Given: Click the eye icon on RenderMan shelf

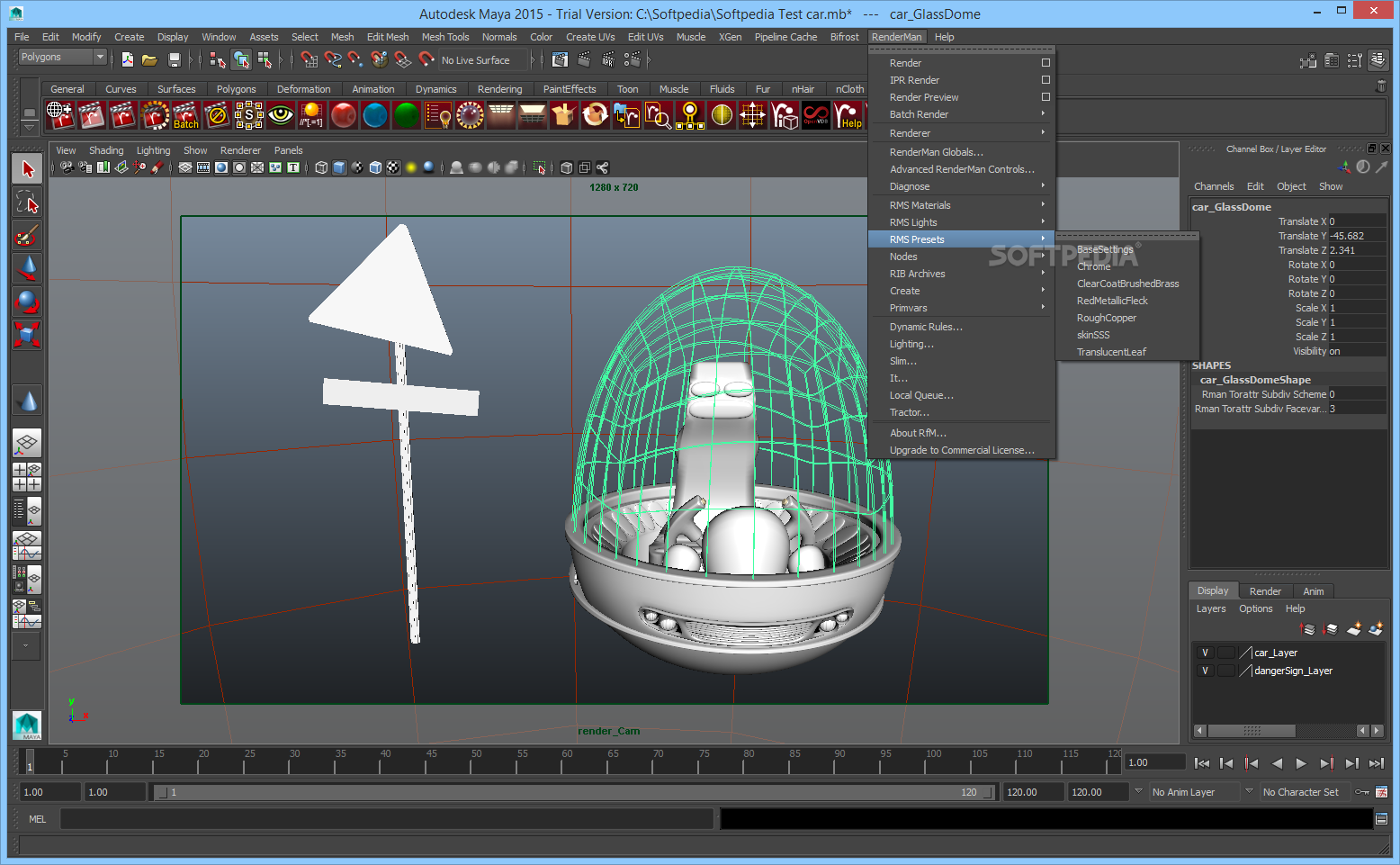Looking at the screenshot, I should (280, 115).
